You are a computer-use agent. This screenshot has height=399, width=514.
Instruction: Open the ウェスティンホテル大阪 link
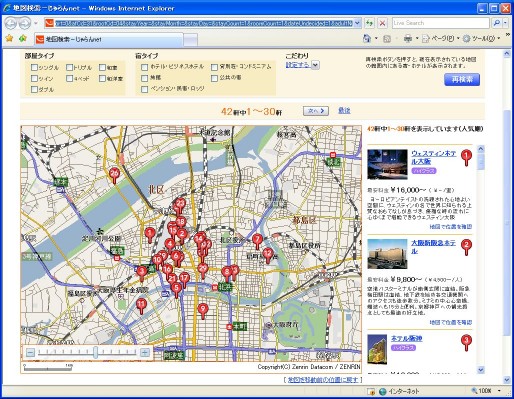433,157
